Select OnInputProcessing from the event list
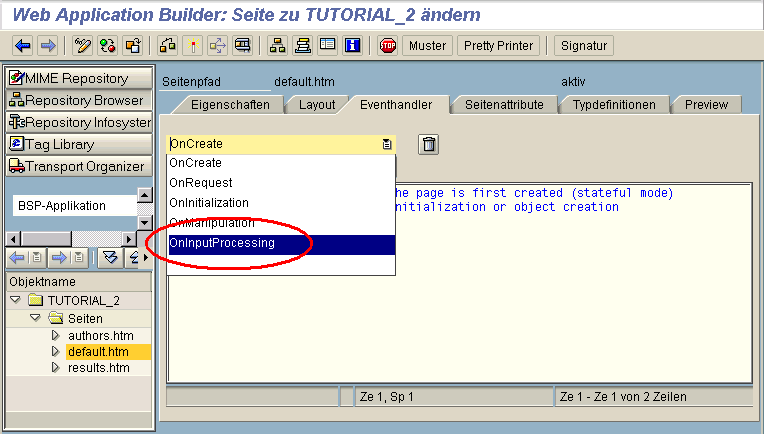The height and width of the screenshot is (434, 764). (222, 243)
